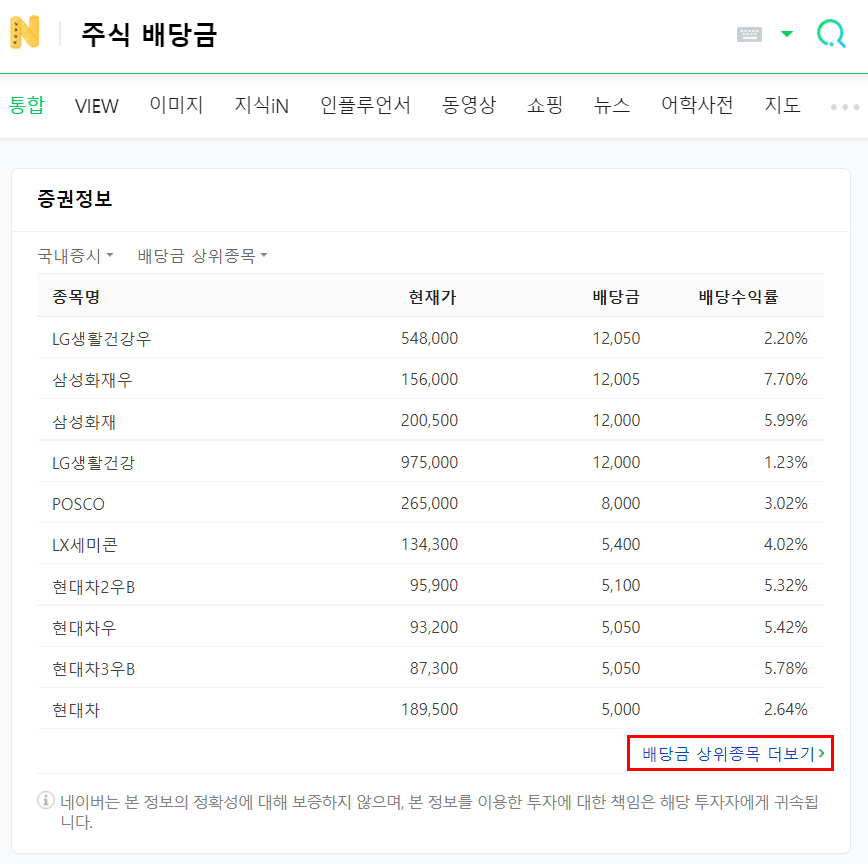
Task: Open the virtual keyboard icon
Action: [x=749, y=34]
